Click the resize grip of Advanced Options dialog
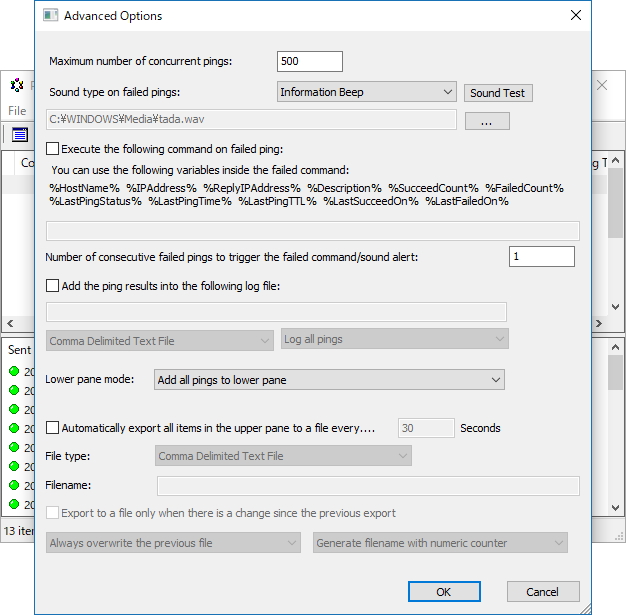The height and width of the screenshot is (615, 626). (x=585, y=609)
